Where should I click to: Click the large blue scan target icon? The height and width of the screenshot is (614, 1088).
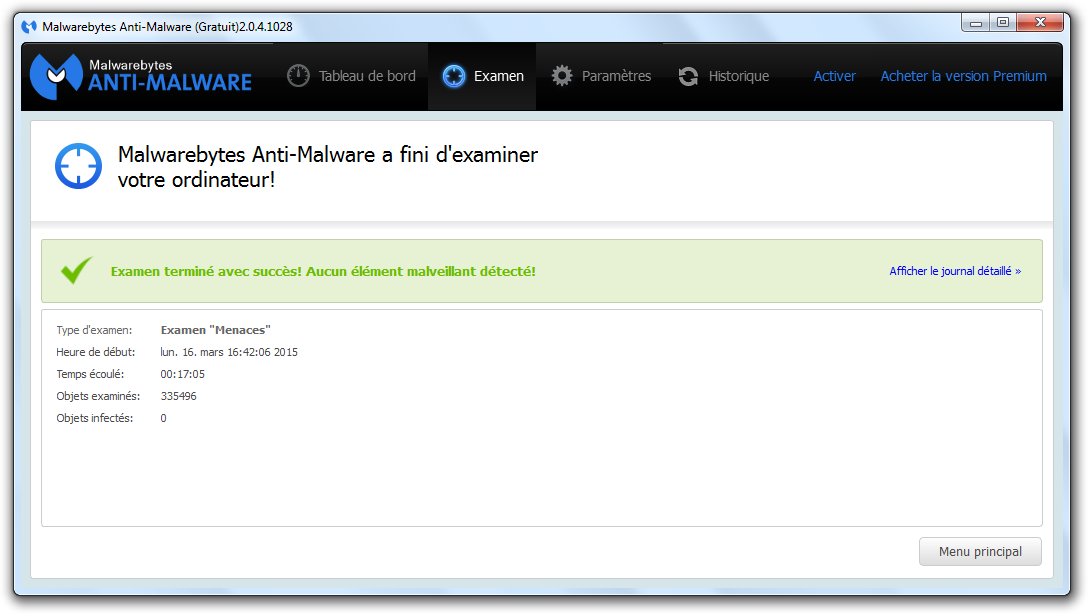pos(78,166)
